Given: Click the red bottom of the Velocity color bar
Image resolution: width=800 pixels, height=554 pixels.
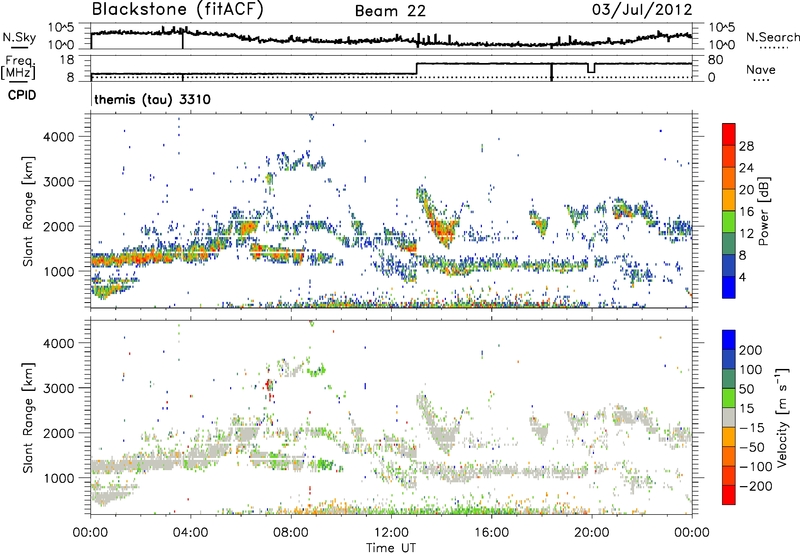Looking at the screenshot, I should (729, 495).
